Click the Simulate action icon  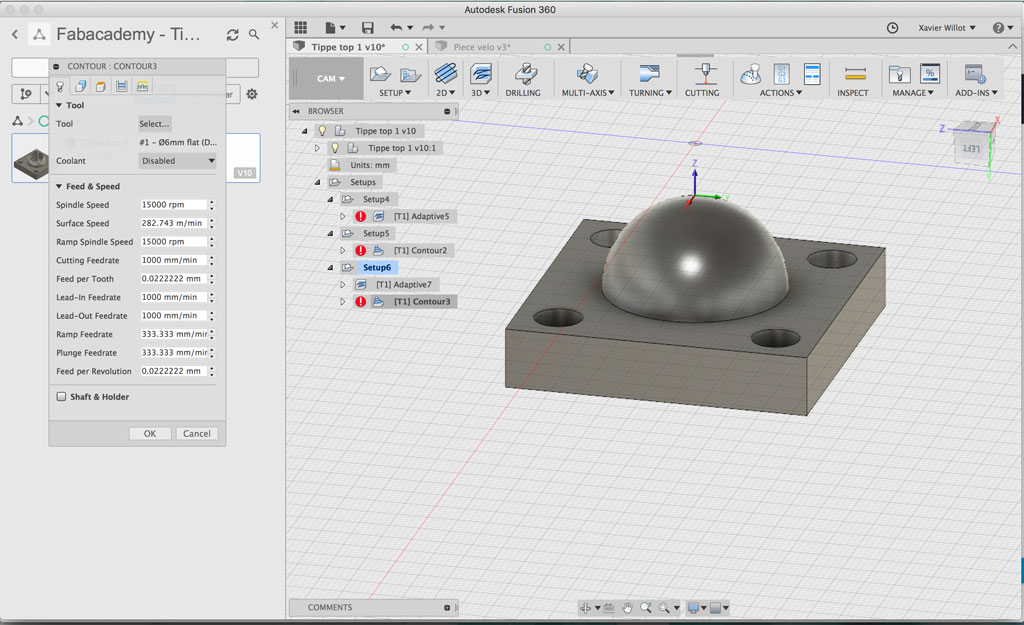click(750, 74)
